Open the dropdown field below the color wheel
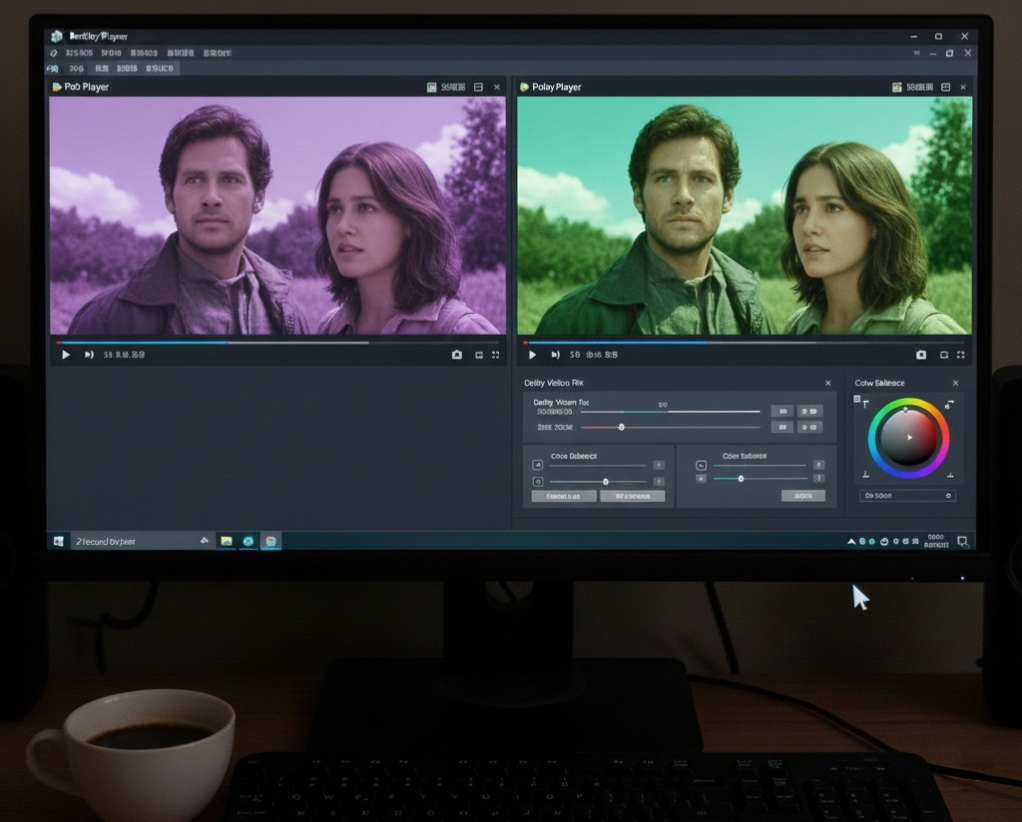The width and height of the screenshot is (1022, 822). point(907,496)
